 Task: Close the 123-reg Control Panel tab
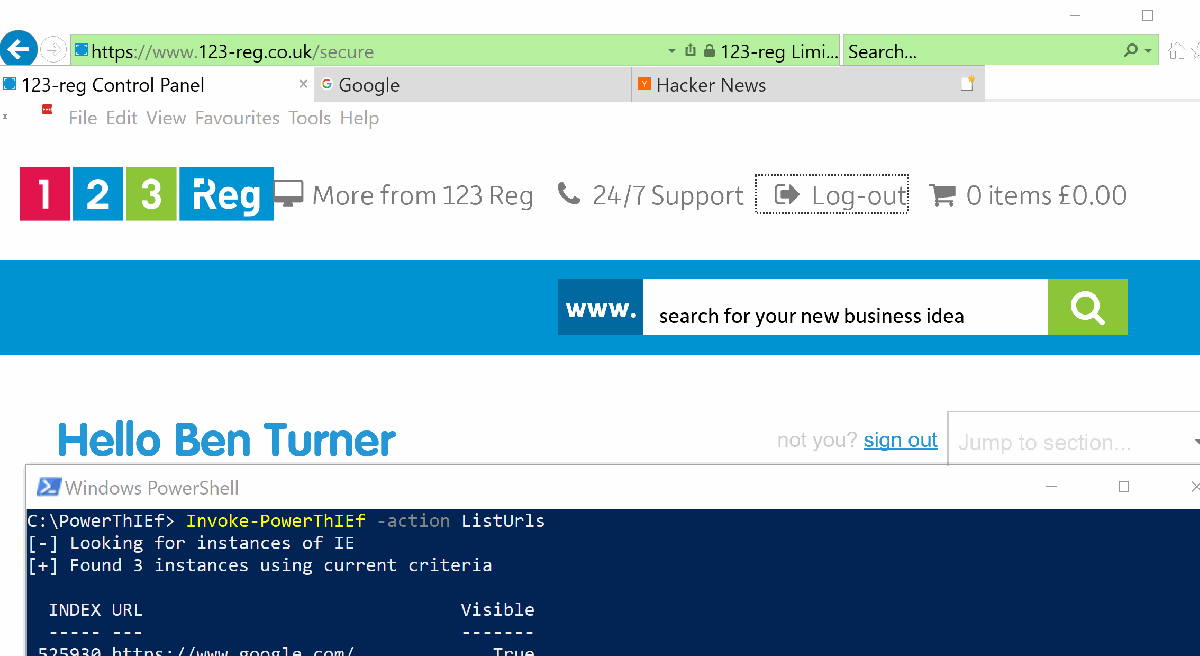click(x=303, y=85)
